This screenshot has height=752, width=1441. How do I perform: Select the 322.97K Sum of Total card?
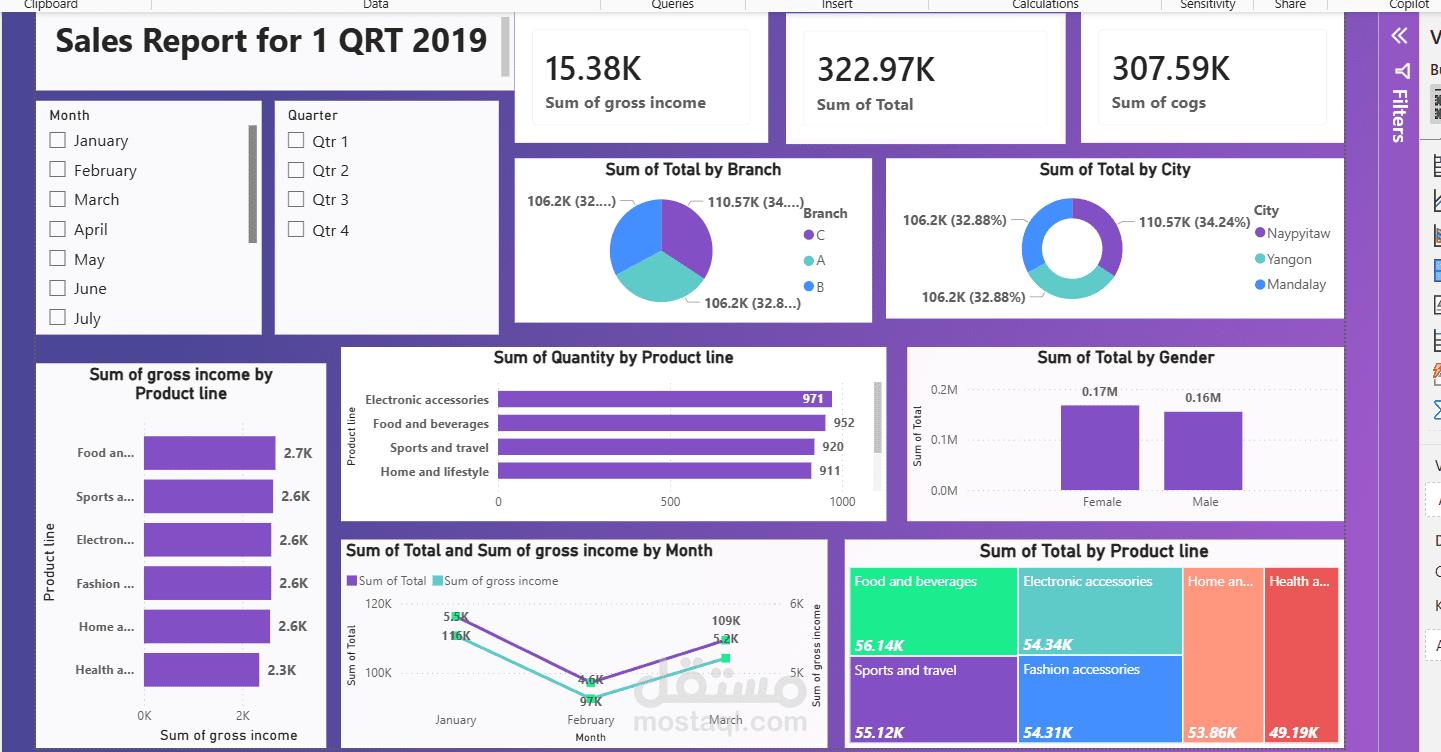coord(925,78)
